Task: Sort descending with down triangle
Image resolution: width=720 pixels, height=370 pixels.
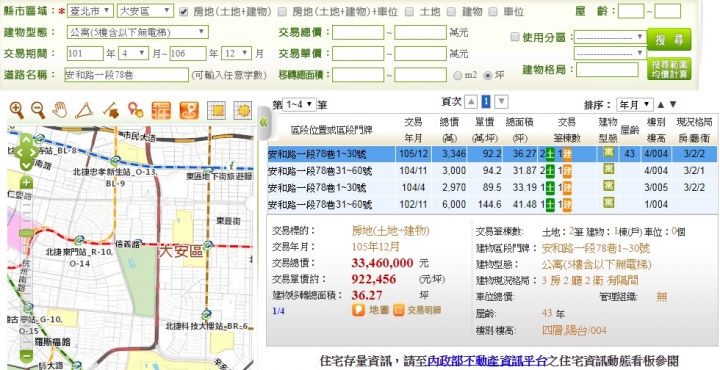Action: point(673,105)
